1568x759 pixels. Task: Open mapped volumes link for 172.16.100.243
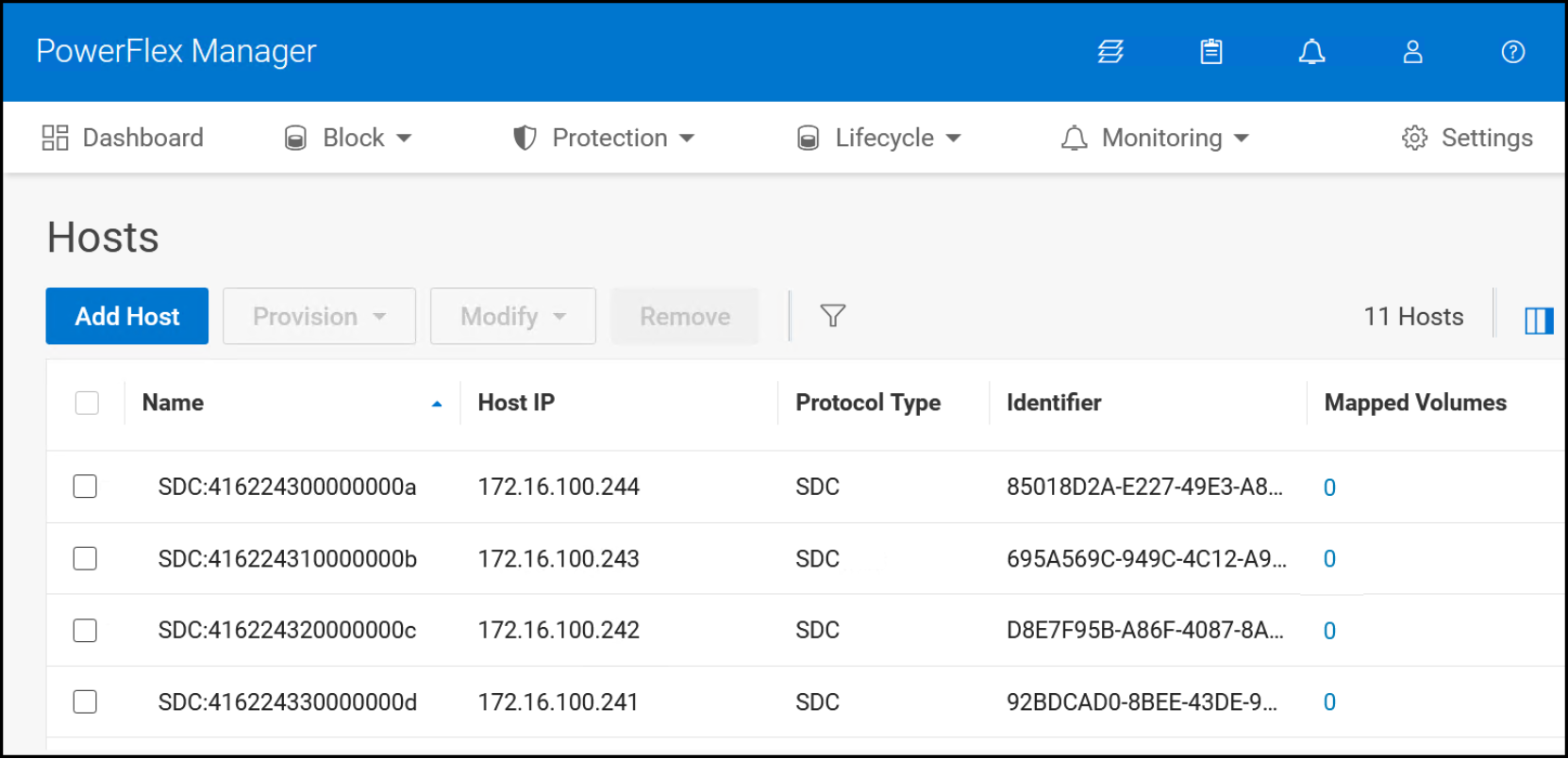pos(1329,559)
